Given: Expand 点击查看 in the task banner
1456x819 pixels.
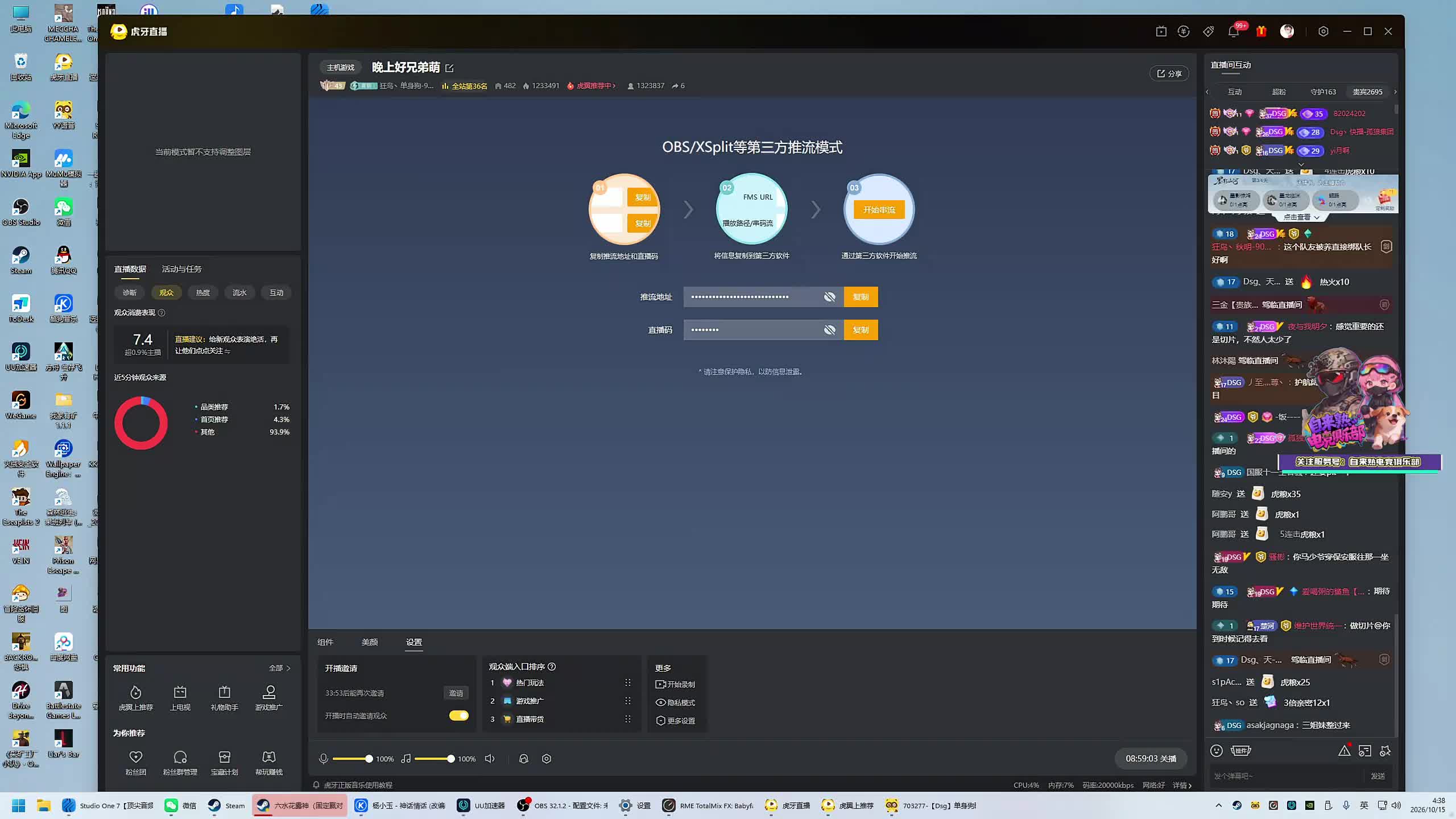Looking at the screenshot, I should tap(1300, 217).
